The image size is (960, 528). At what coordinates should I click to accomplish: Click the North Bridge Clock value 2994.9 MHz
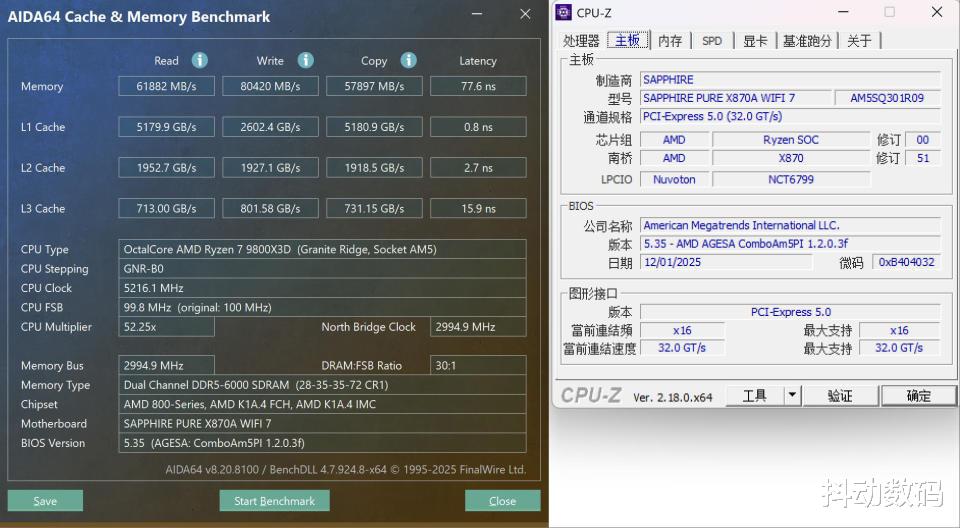click(478, 326)
